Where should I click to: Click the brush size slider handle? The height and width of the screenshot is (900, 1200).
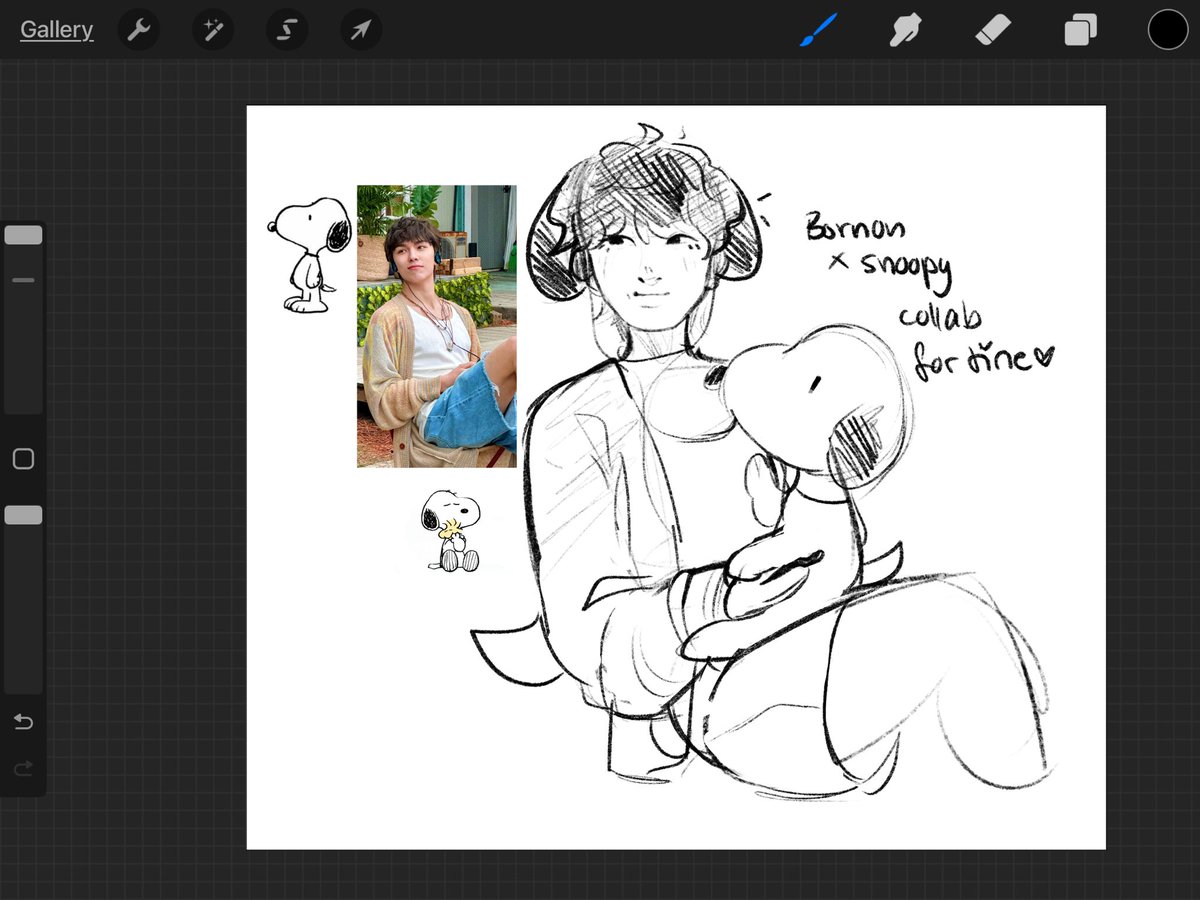click(x=23, y=235)
